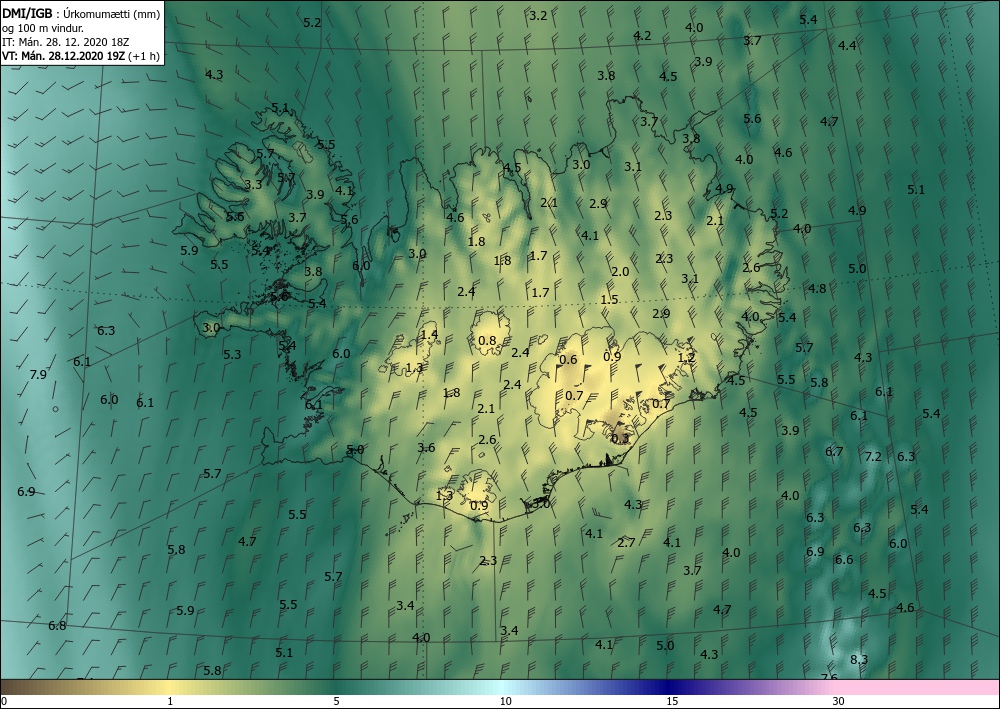Click the map value 6.6

click(x=844, y=559)
